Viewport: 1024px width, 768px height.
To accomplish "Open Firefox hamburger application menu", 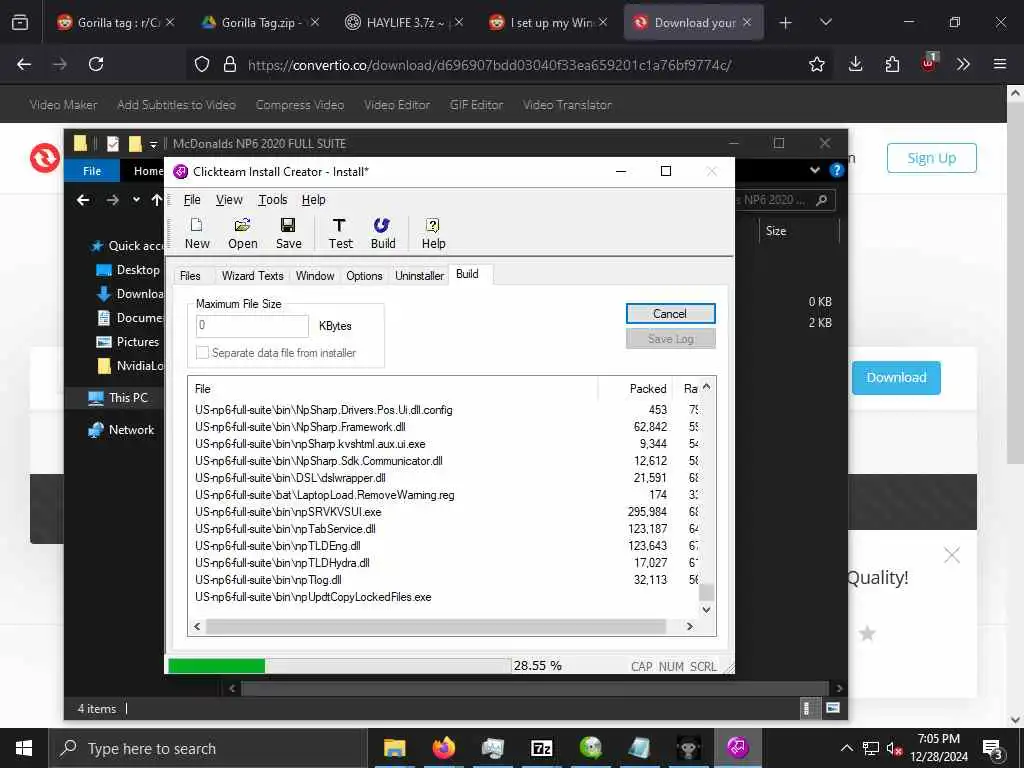I will 1000,64.
